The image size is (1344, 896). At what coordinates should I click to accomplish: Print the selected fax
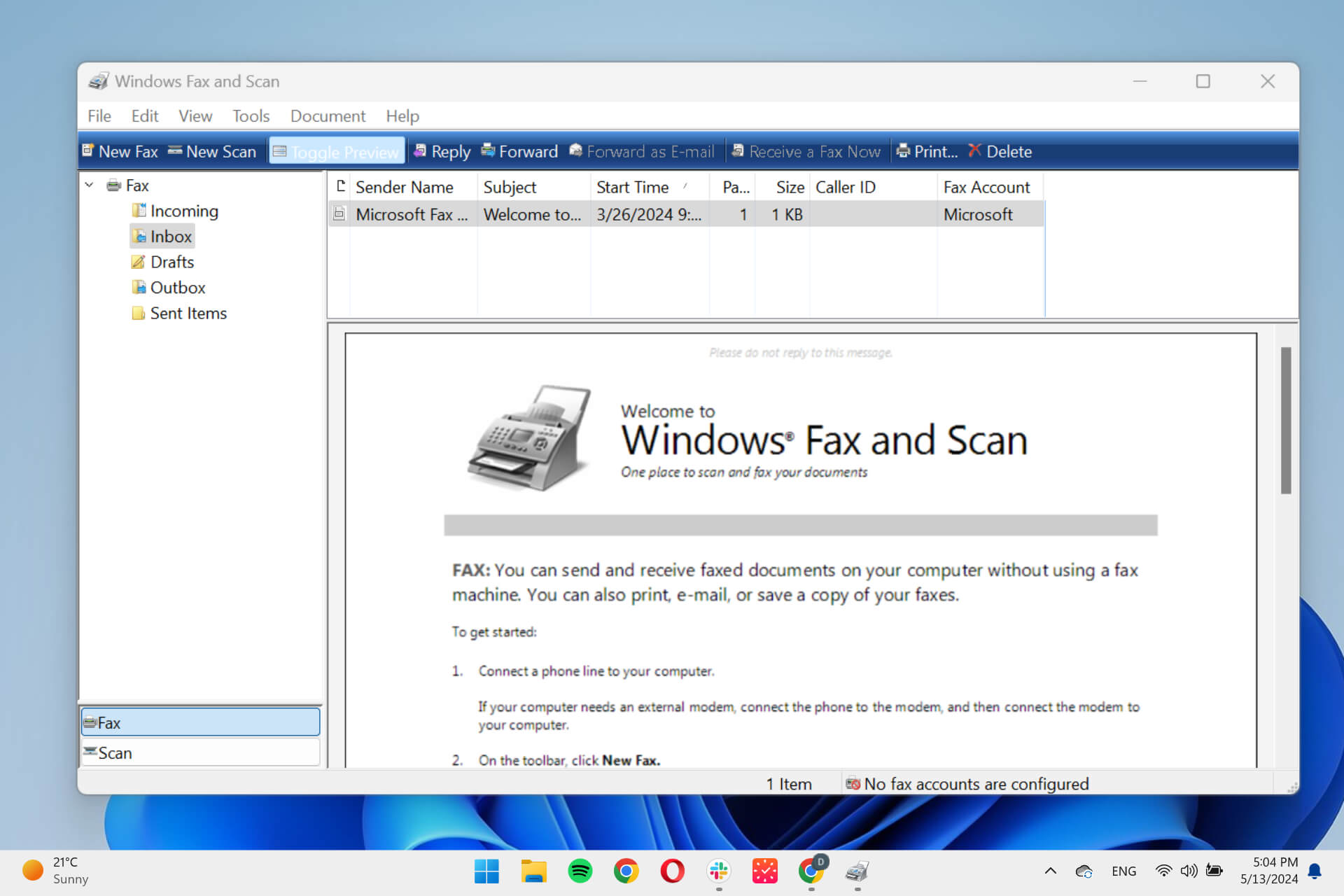[x=927, y=151]
